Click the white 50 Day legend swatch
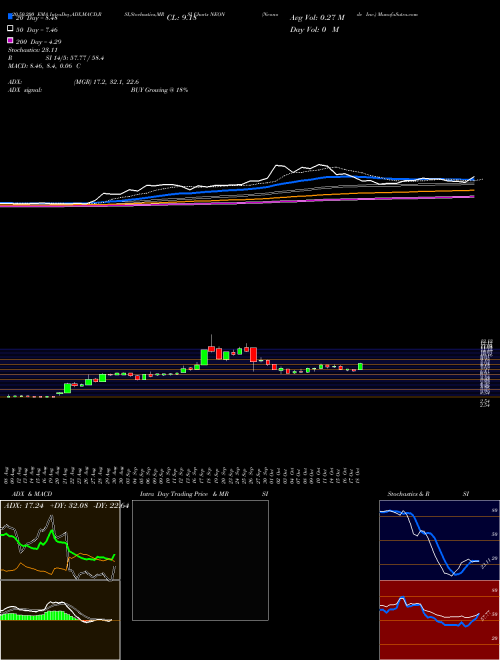 tap(10, 29)
